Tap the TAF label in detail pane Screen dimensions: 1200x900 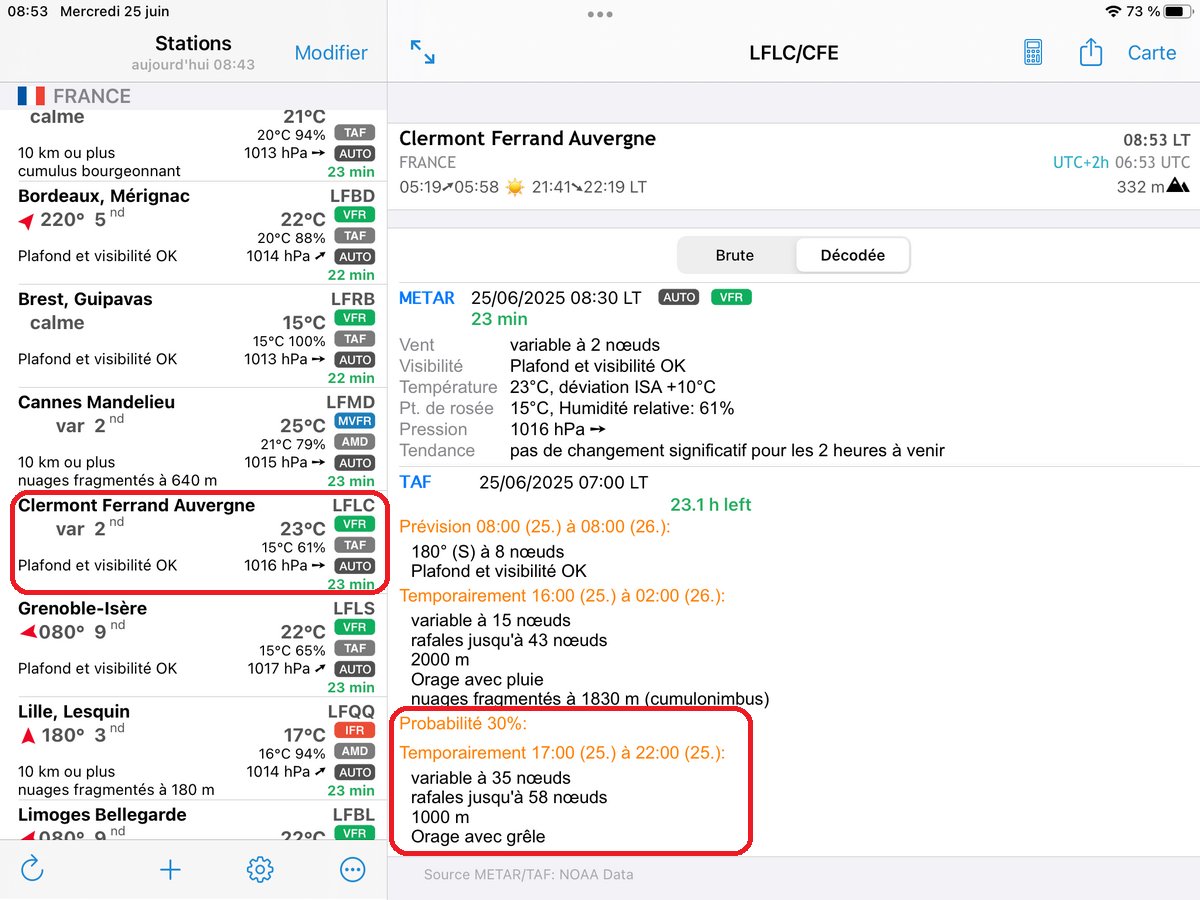pyautogui.click(x=415, y=482)
